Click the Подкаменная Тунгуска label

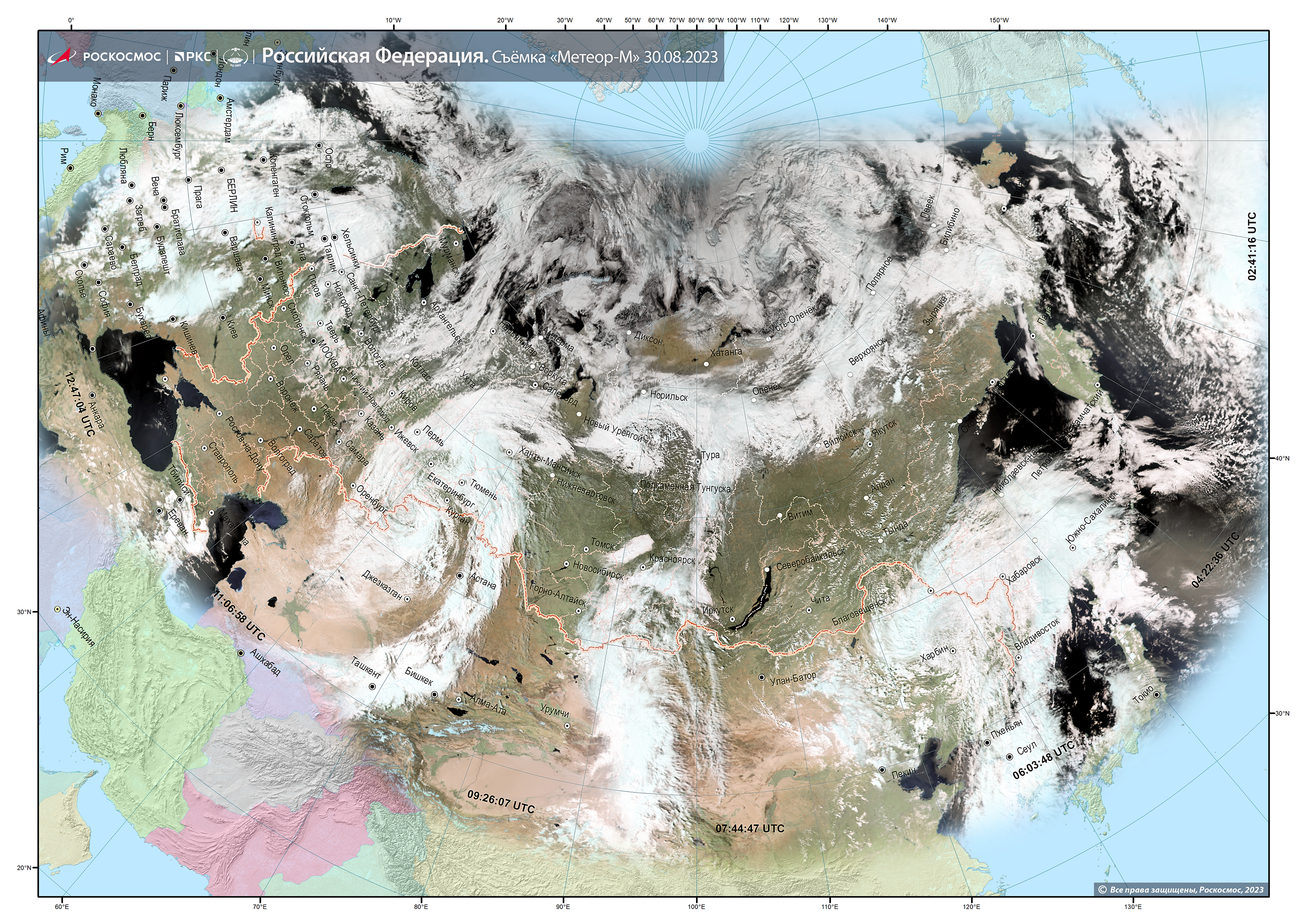pos(685,487)
